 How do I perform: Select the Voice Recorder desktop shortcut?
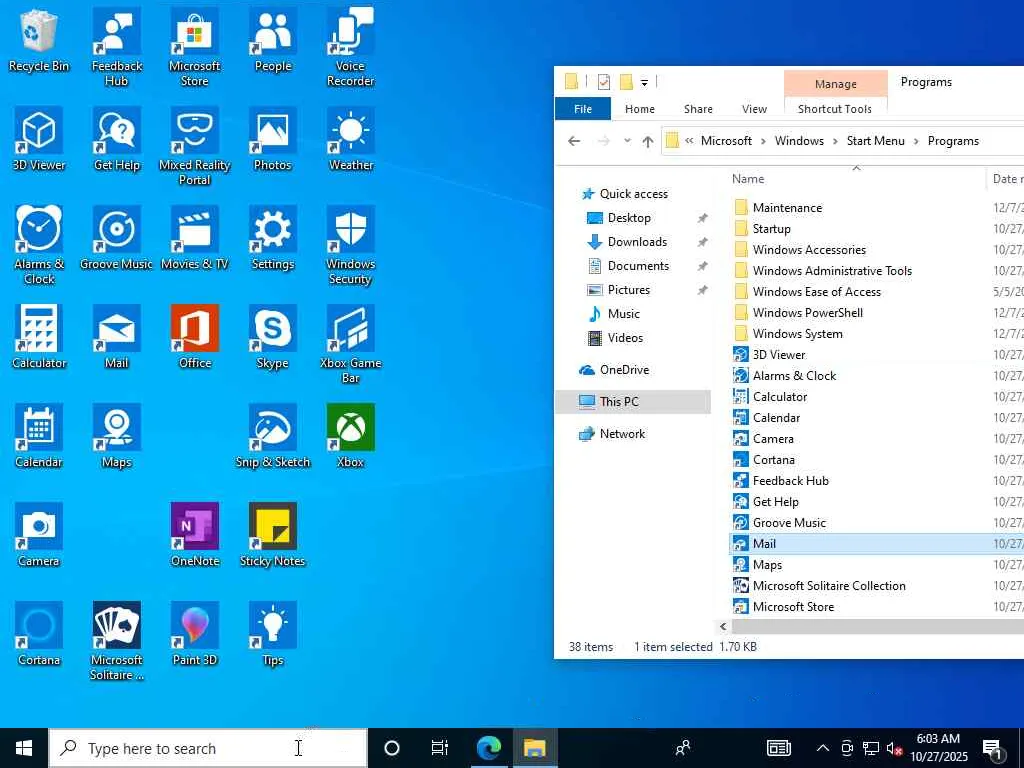click(x=351, y=47)
